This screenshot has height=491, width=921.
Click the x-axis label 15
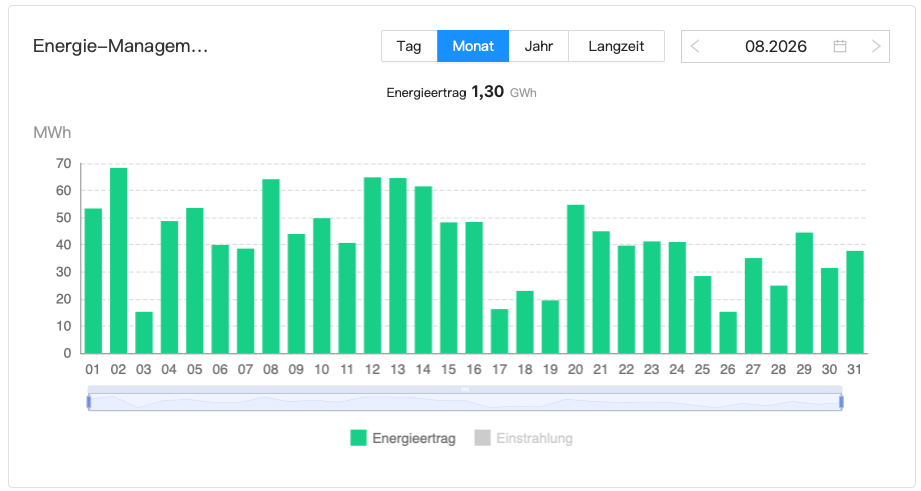(449, 369)
